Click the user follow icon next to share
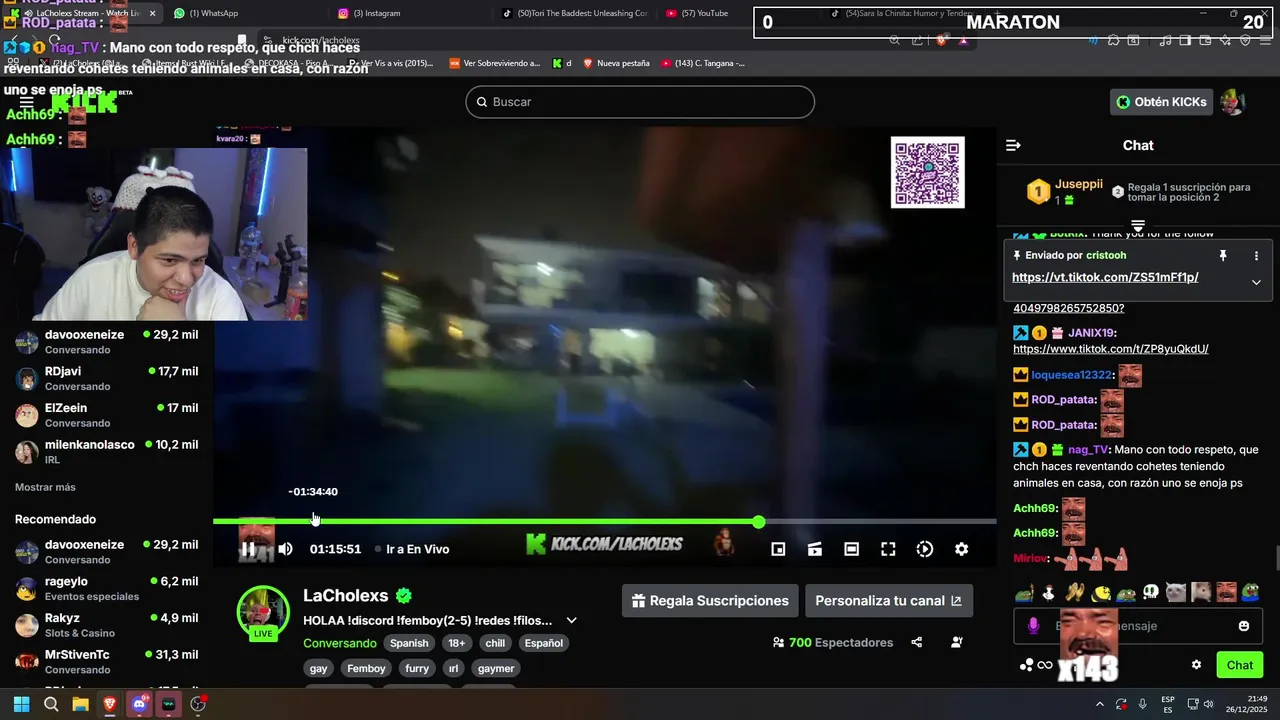1280x720 pixels. pos(957,642)
